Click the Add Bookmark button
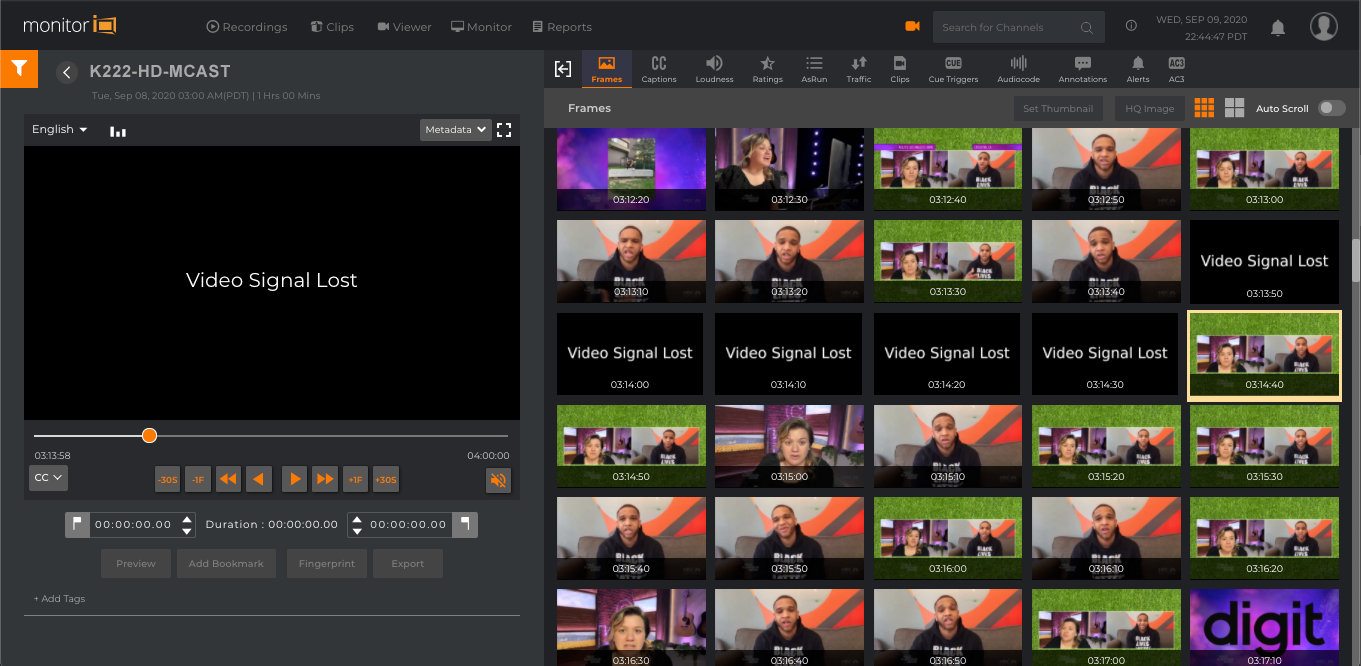 [x=226, y=564]
